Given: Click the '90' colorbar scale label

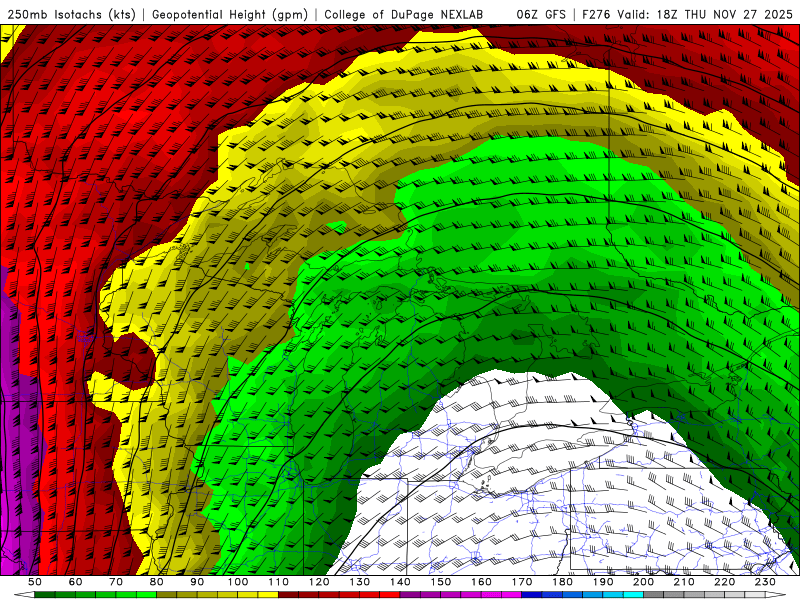Looking at the screenshot, I should [x=197, y=582].
